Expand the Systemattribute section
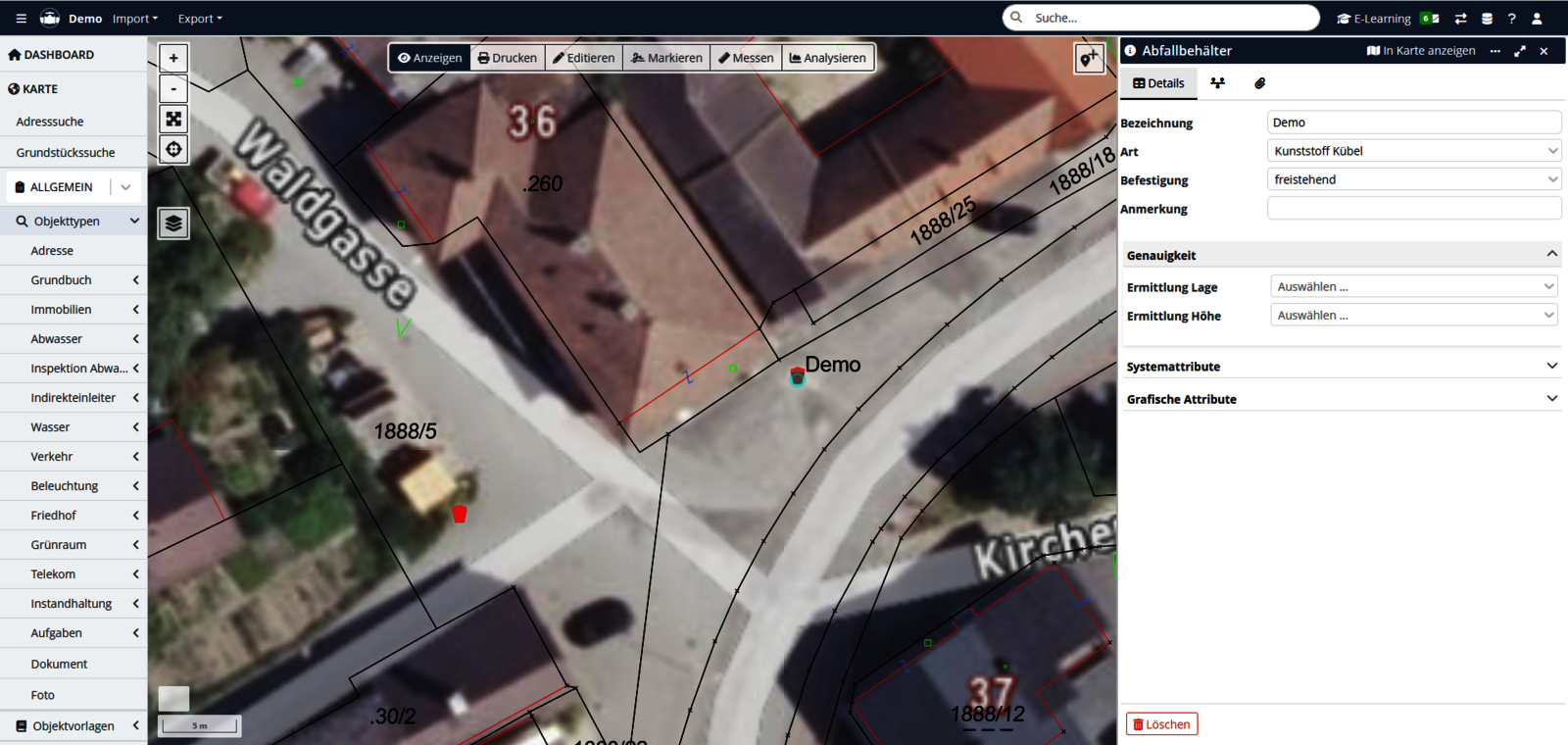 point(1341,367)
